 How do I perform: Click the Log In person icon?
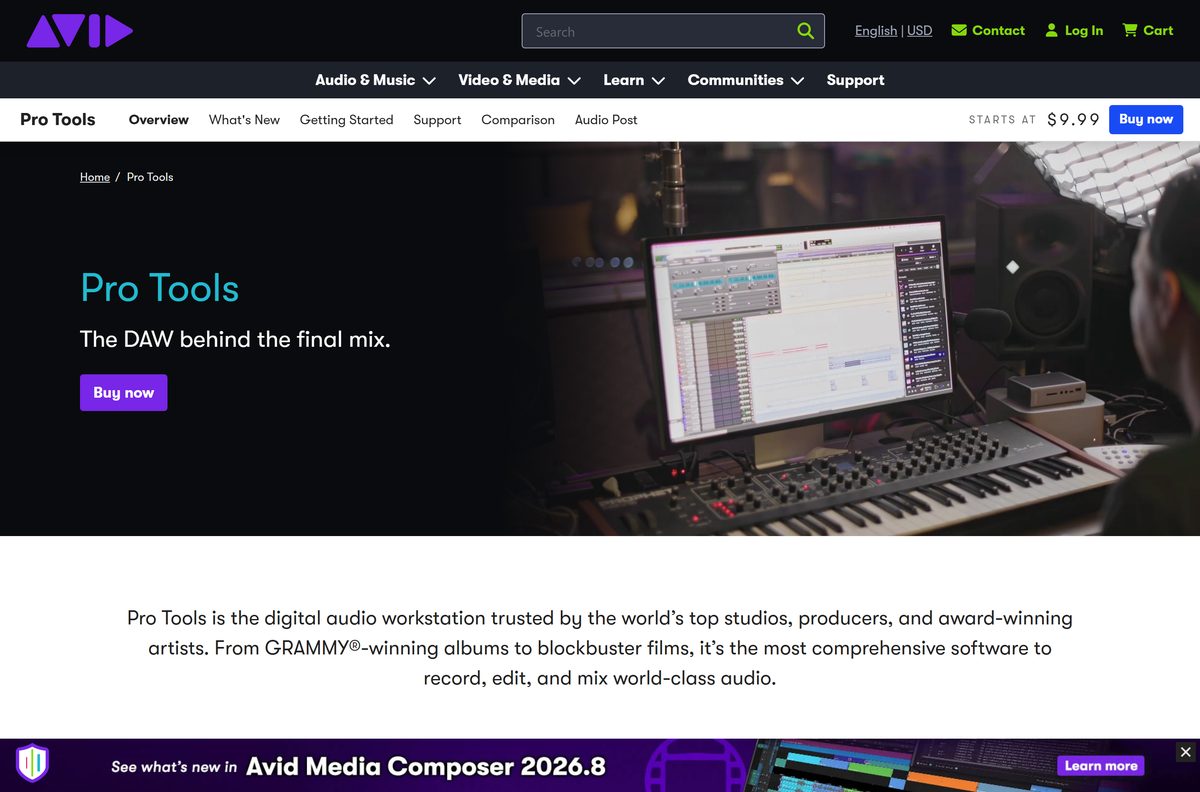coord(1051,31)
